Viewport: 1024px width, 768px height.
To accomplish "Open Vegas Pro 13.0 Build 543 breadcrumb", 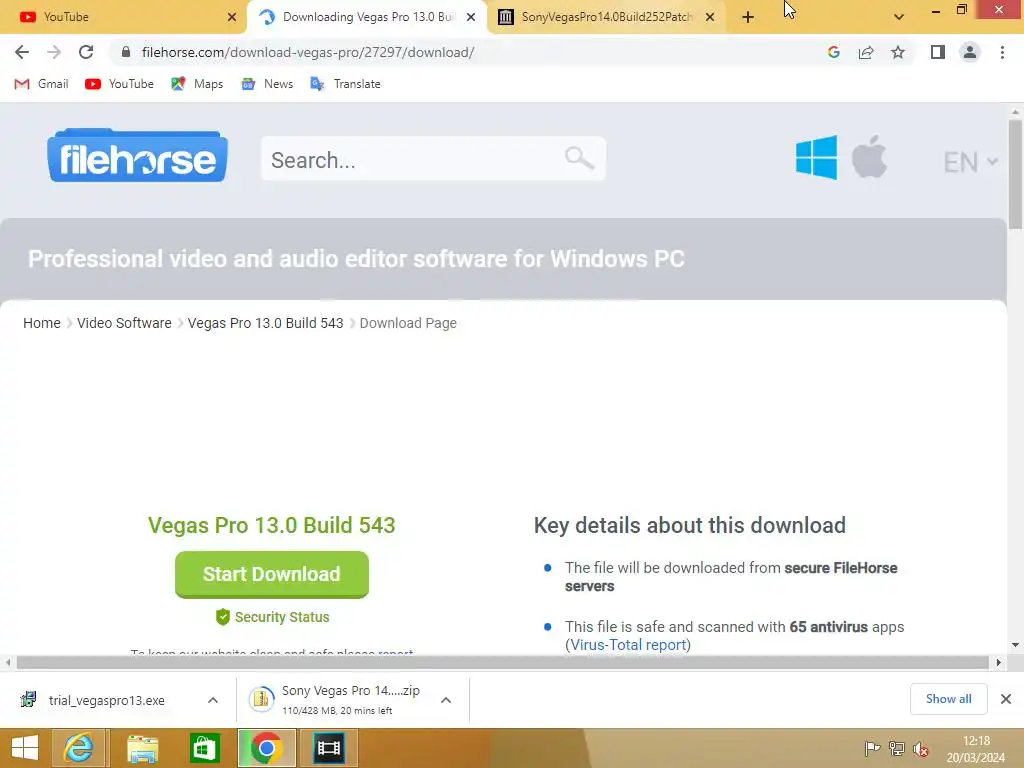I will click(265, 323).
